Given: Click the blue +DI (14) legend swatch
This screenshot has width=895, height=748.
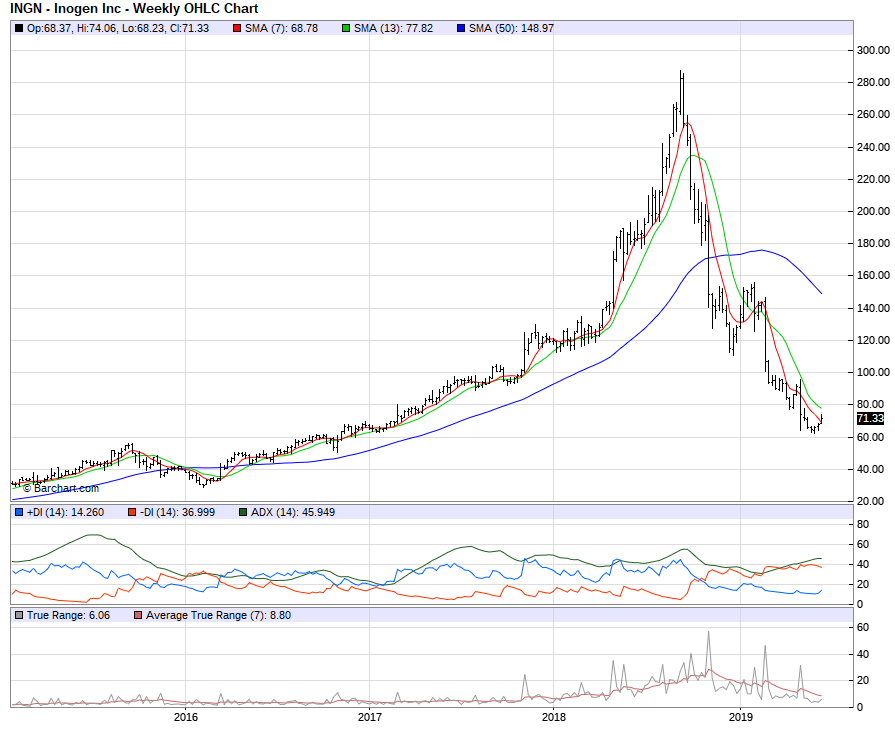Looking at the screenshot, I should click(x=19, y=512).
